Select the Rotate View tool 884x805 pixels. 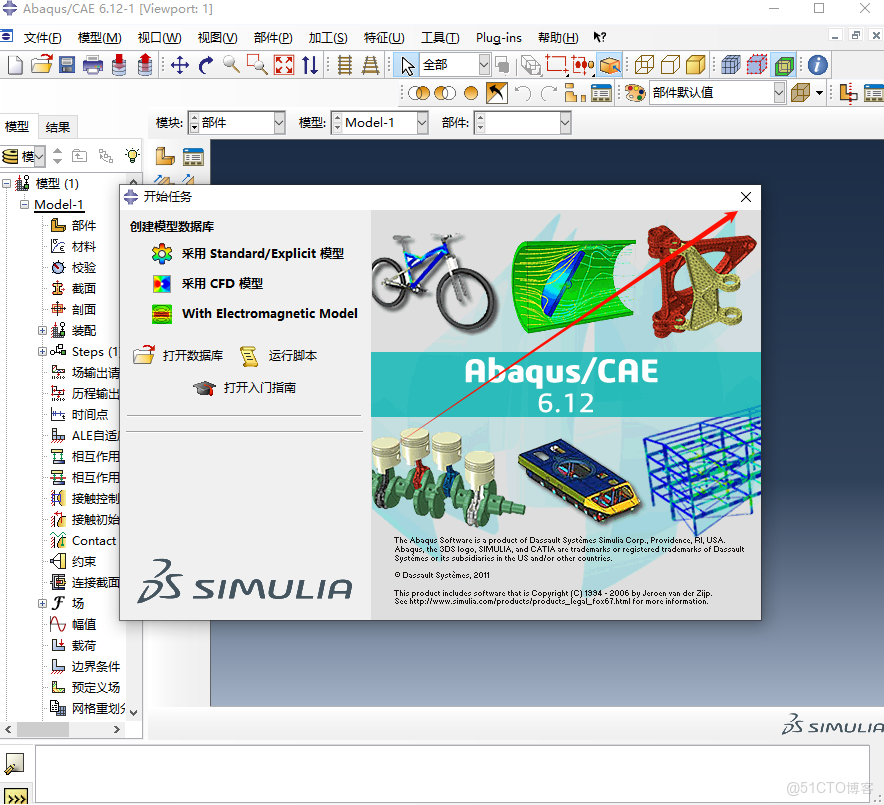(206, 64)
